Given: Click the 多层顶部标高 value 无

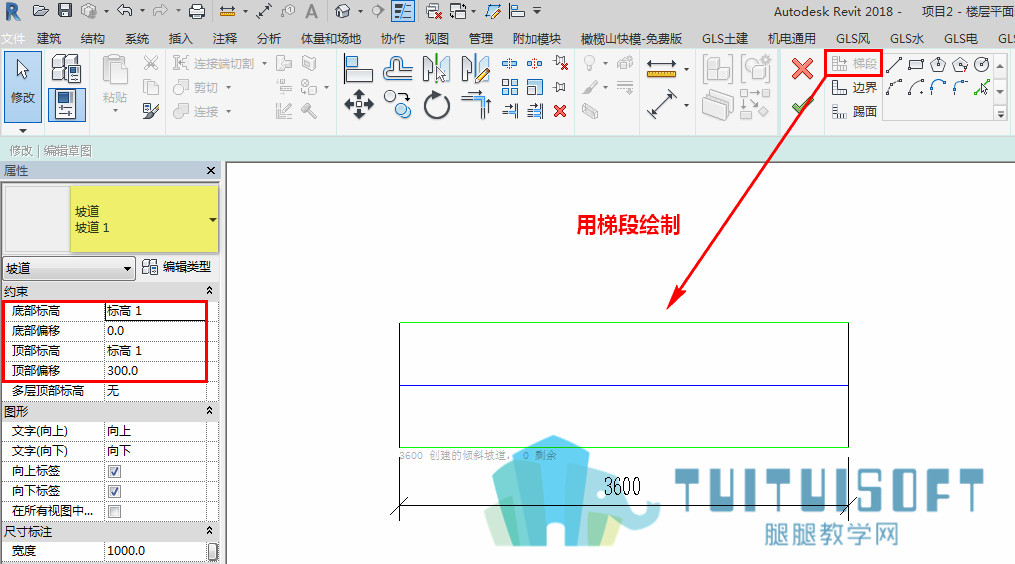Looking at the screenshot, I should [155, 390].
